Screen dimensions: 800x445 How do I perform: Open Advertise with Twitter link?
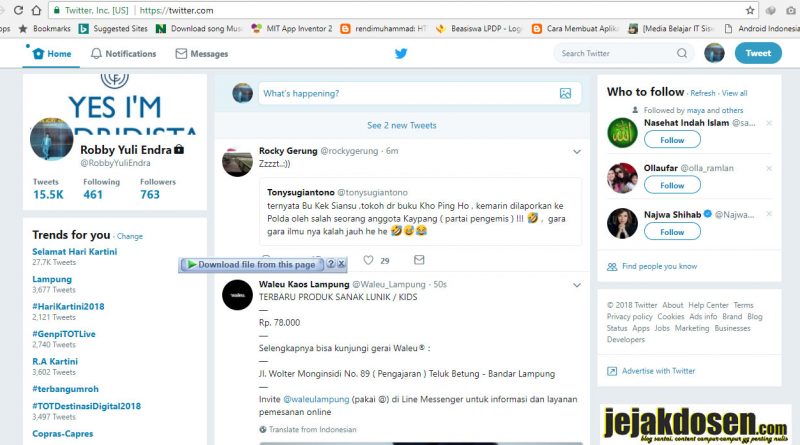tap(658, 371)
